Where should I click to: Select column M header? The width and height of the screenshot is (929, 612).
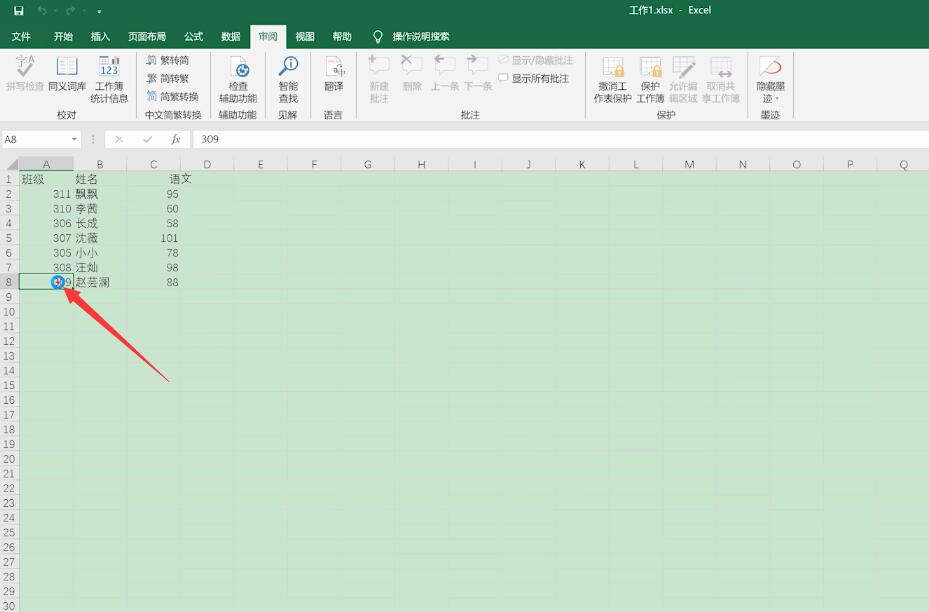tap(689, 164)
